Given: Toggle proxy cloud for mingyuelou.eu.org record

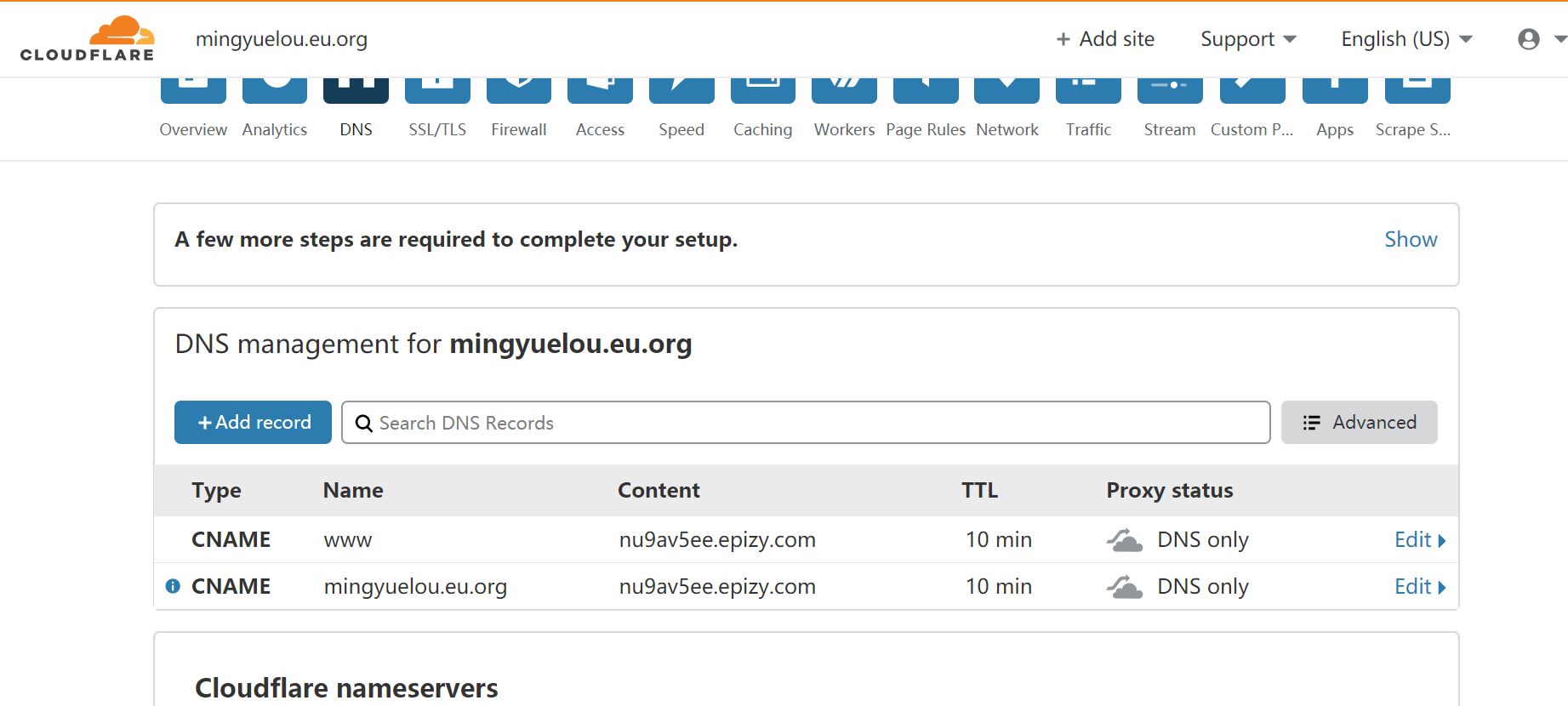Looking at the screenshot, I should click(x=1125, y=587).
